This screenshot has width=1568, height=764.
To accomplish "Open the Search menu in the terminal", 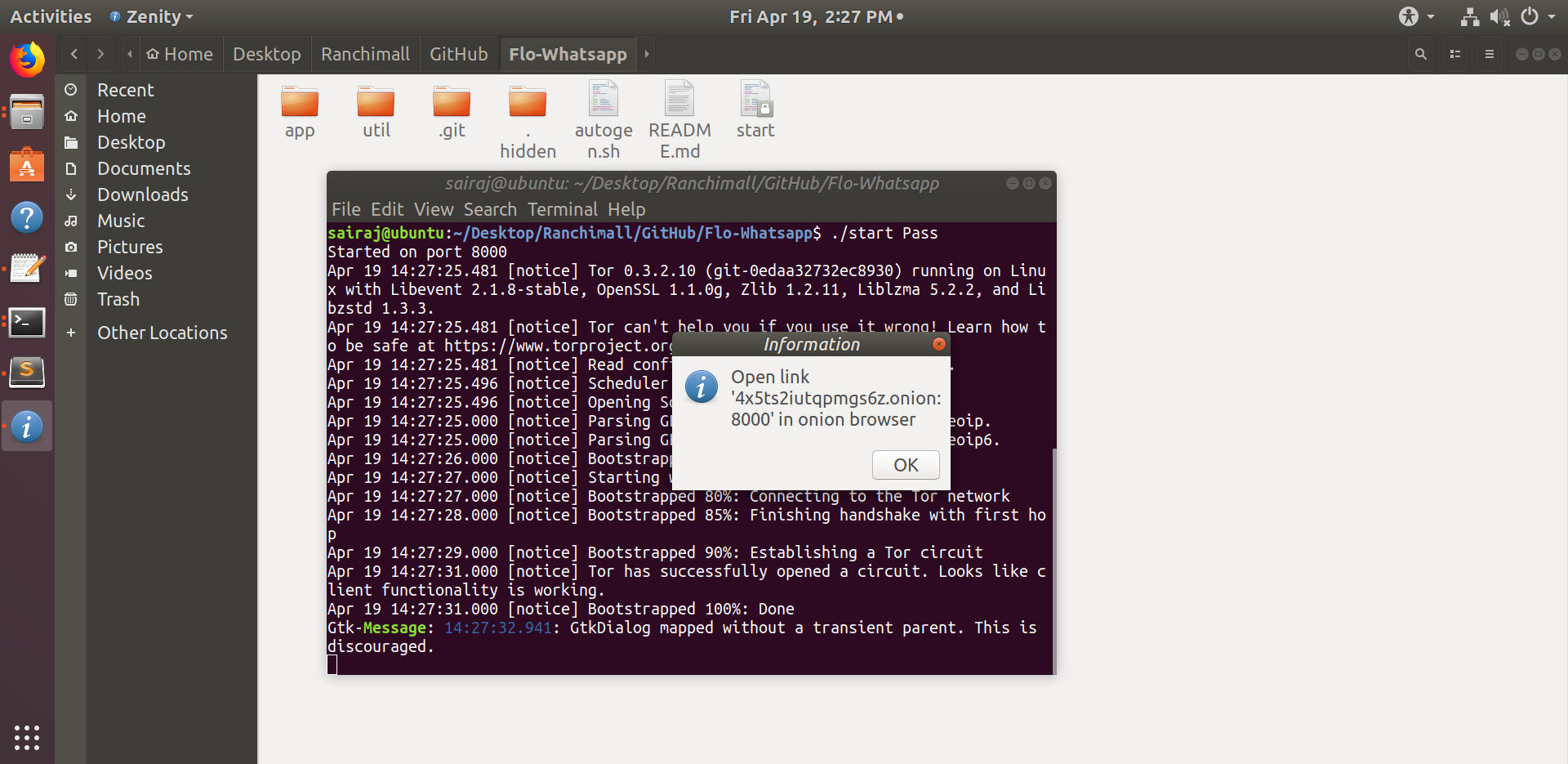I will 490,209.
